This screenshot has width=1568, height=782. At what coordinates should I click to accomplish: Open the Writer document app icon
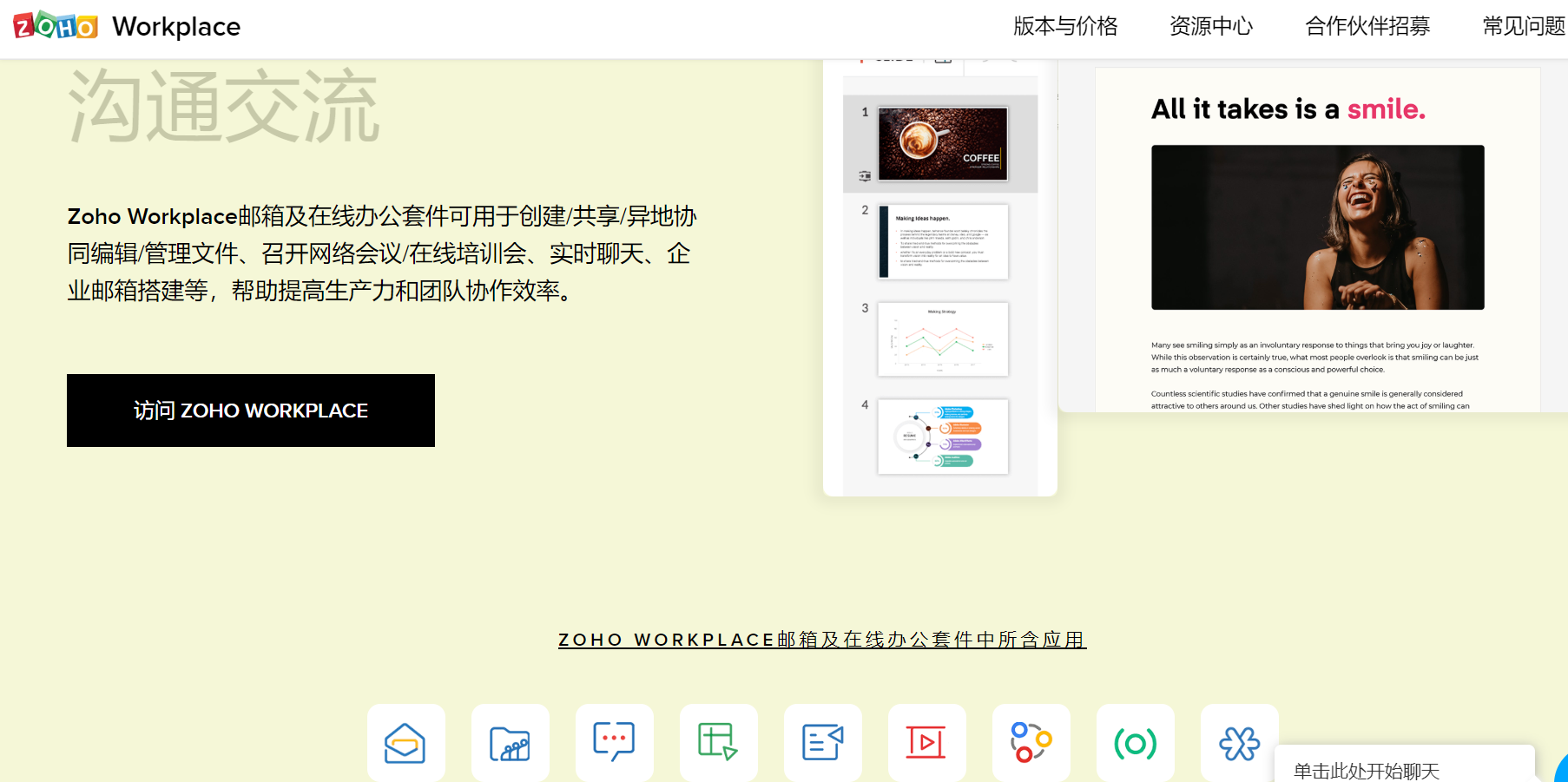pos(822,743)
